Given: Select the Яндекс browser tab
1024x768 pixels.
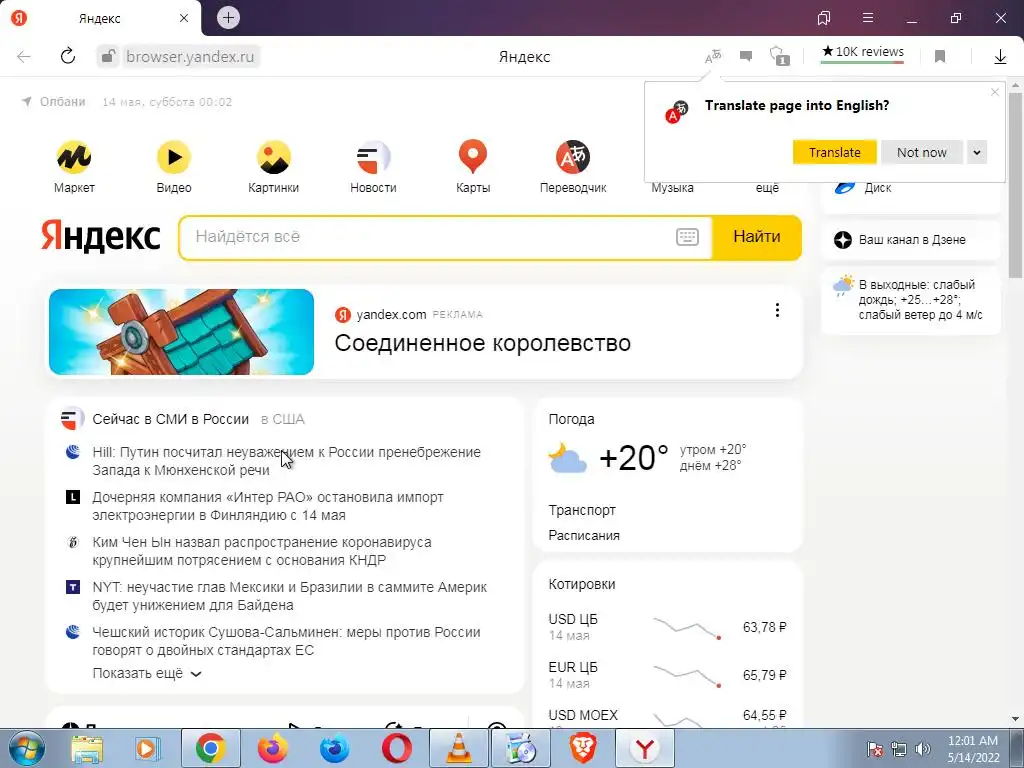Looking at the screenshot, I should pyautogui.click(x=101, y=18).
